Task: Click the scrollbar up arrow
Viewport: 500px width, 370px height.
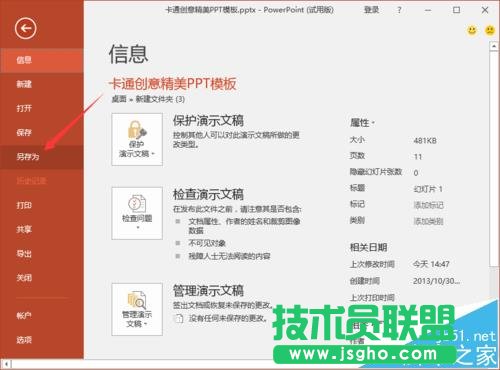Action: coord(494,46)
